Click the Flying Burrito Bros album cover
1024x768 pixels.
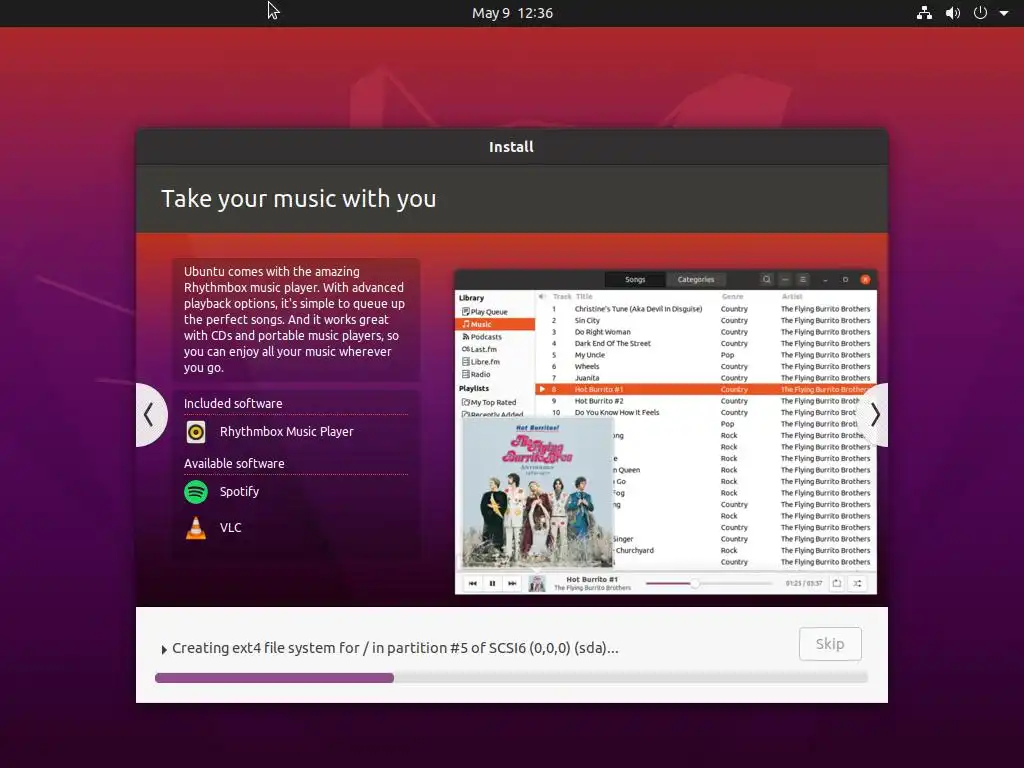537,493
